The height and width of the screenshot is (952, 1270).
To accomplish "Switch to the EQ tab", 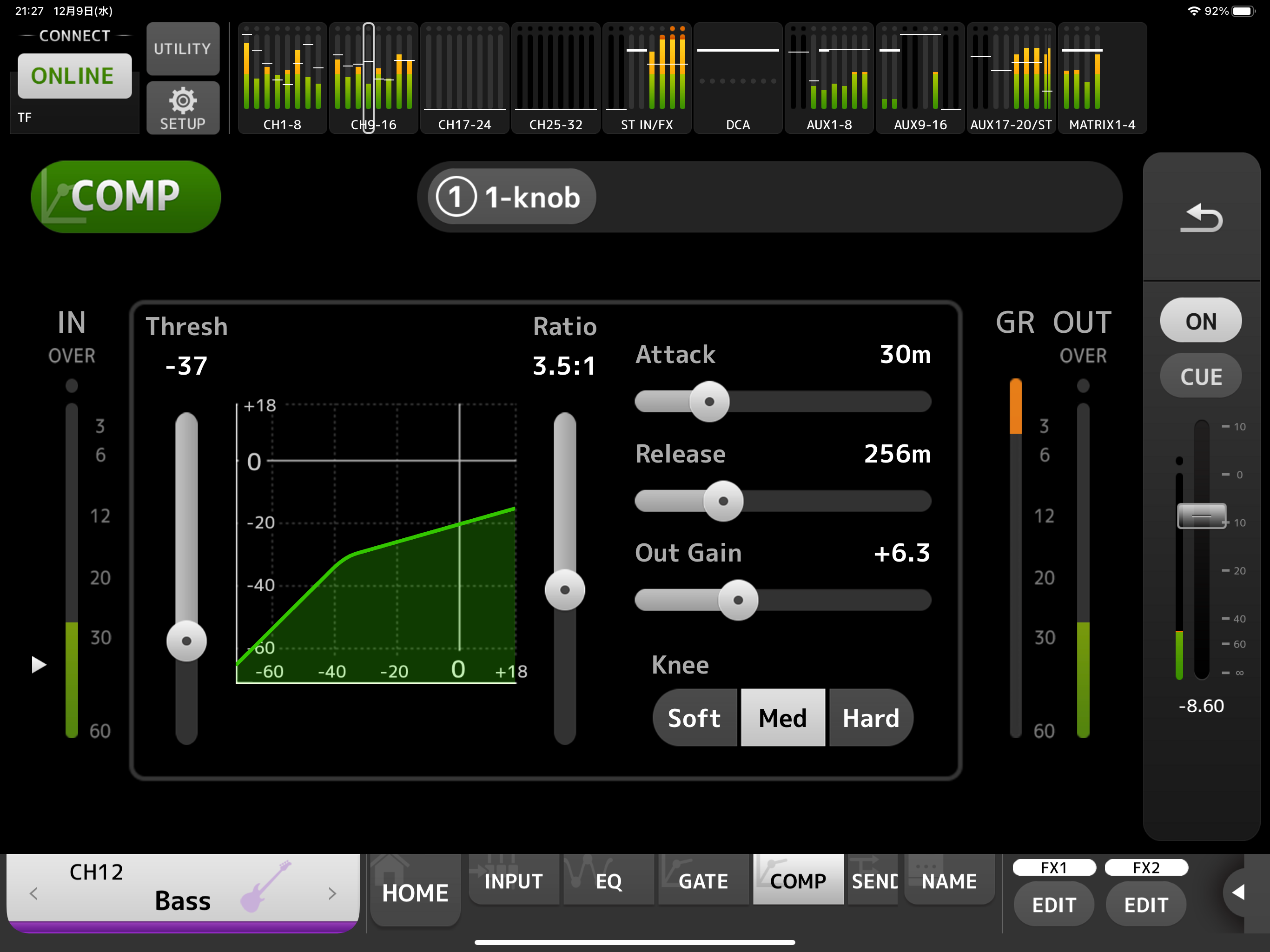I will pos(608,880).
